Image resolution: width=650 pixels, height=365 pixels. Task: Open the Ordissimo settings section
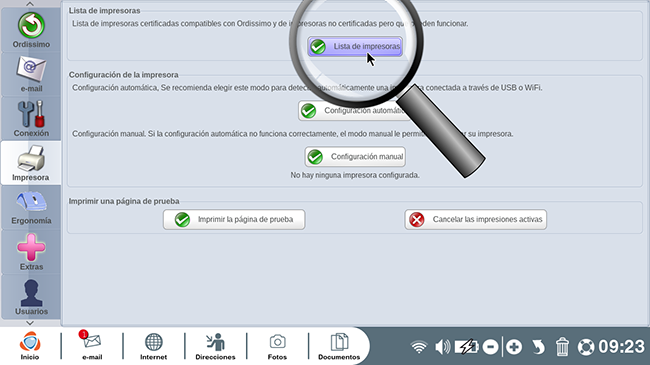[31, 31]
